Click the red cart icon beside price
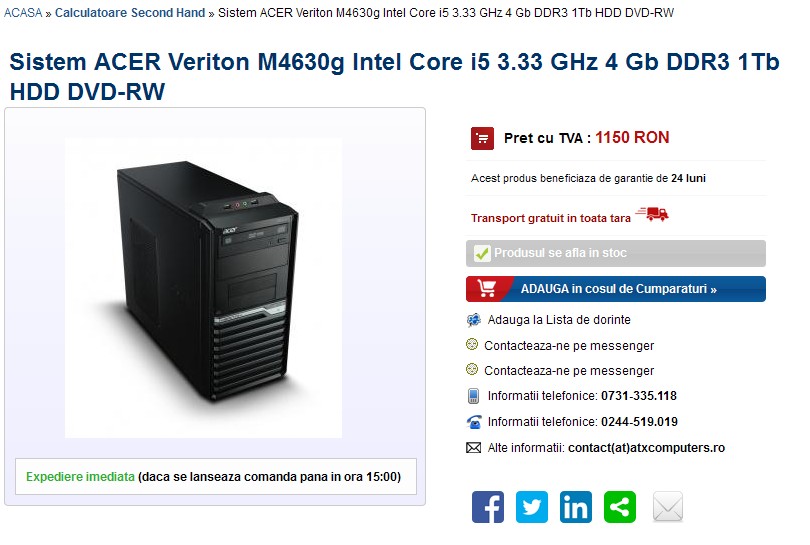 pyautogui.click(x=482, y=138)
